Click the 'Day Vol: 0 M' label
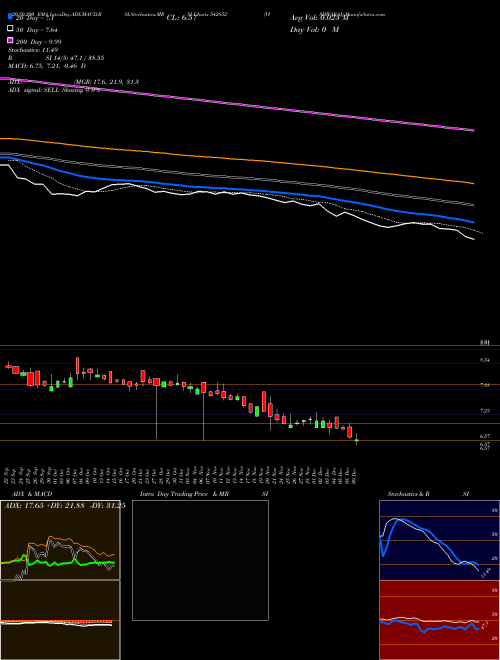The height and width of the screenshot is (660, 500). 314,29
